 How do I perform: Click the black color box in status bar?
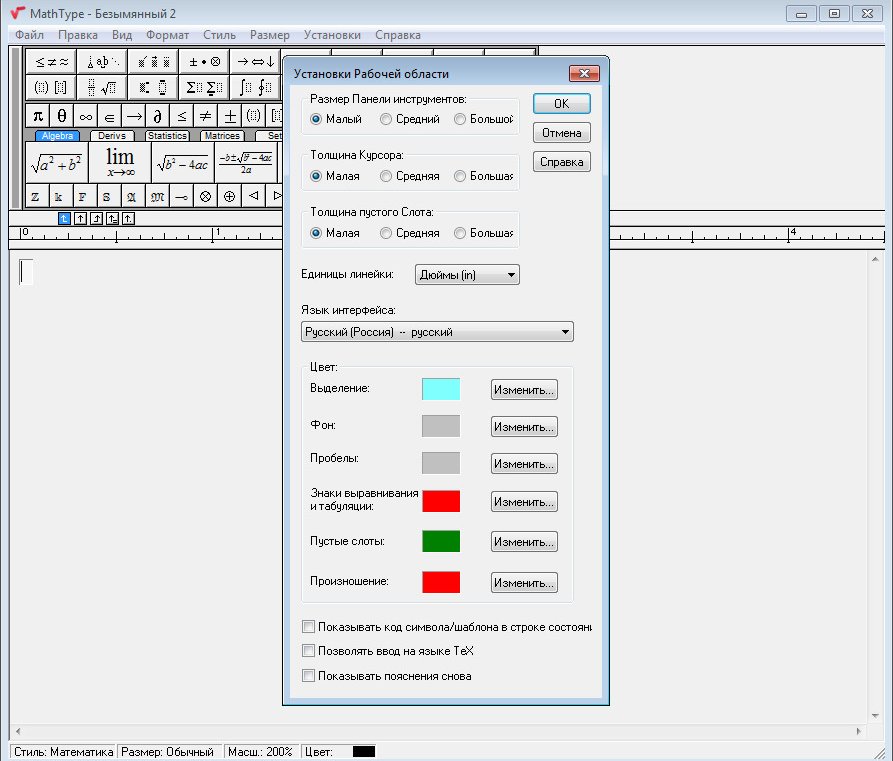click(364, 751)
